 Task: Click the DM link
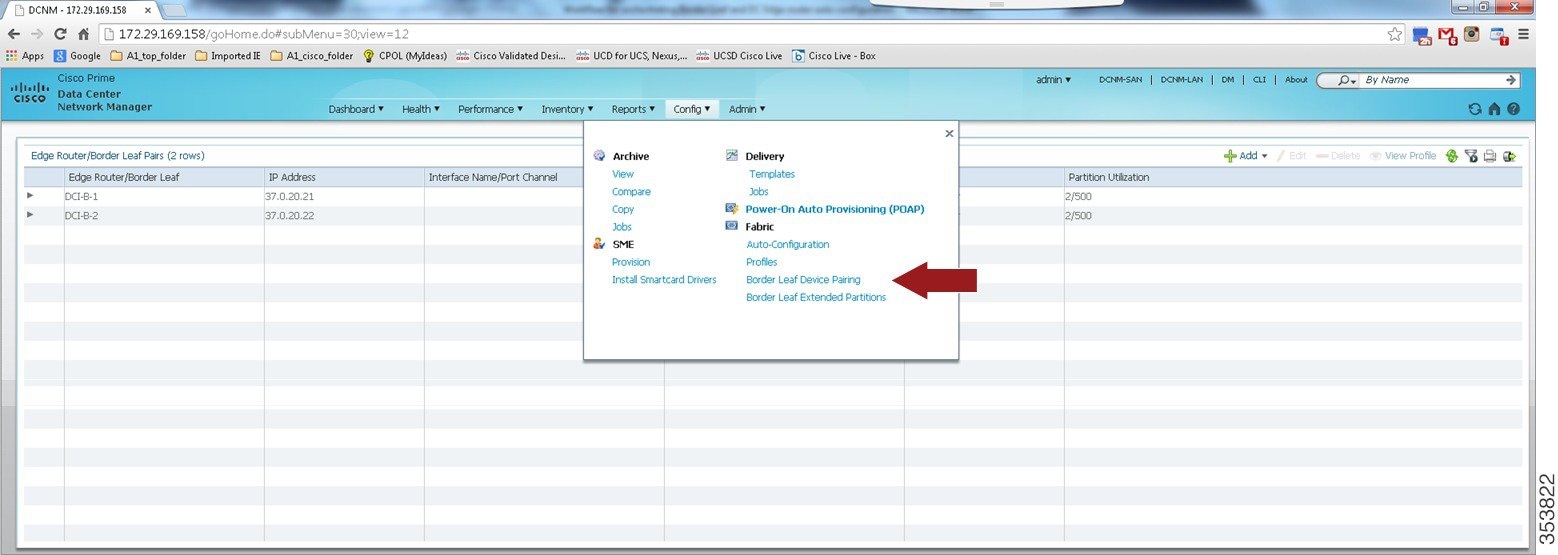1227,80
